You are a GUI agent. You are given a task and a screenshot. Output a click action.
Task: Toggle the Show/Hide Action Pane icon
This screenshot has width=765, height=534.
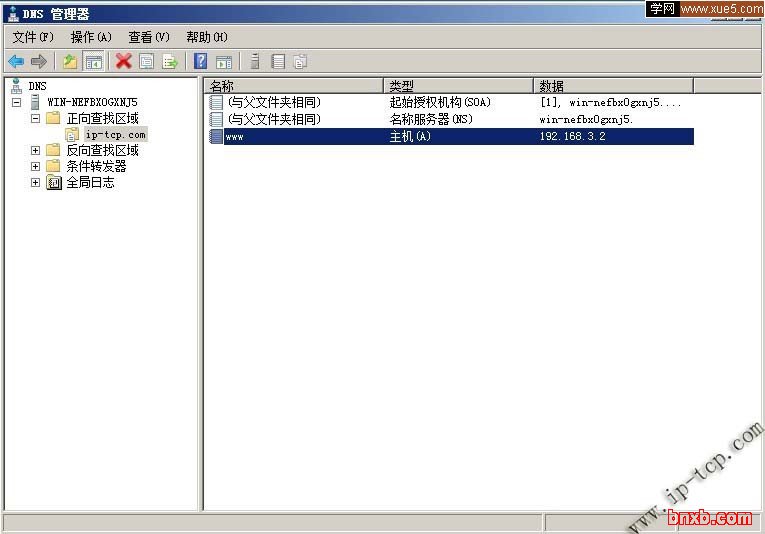[x=224, y=61]
